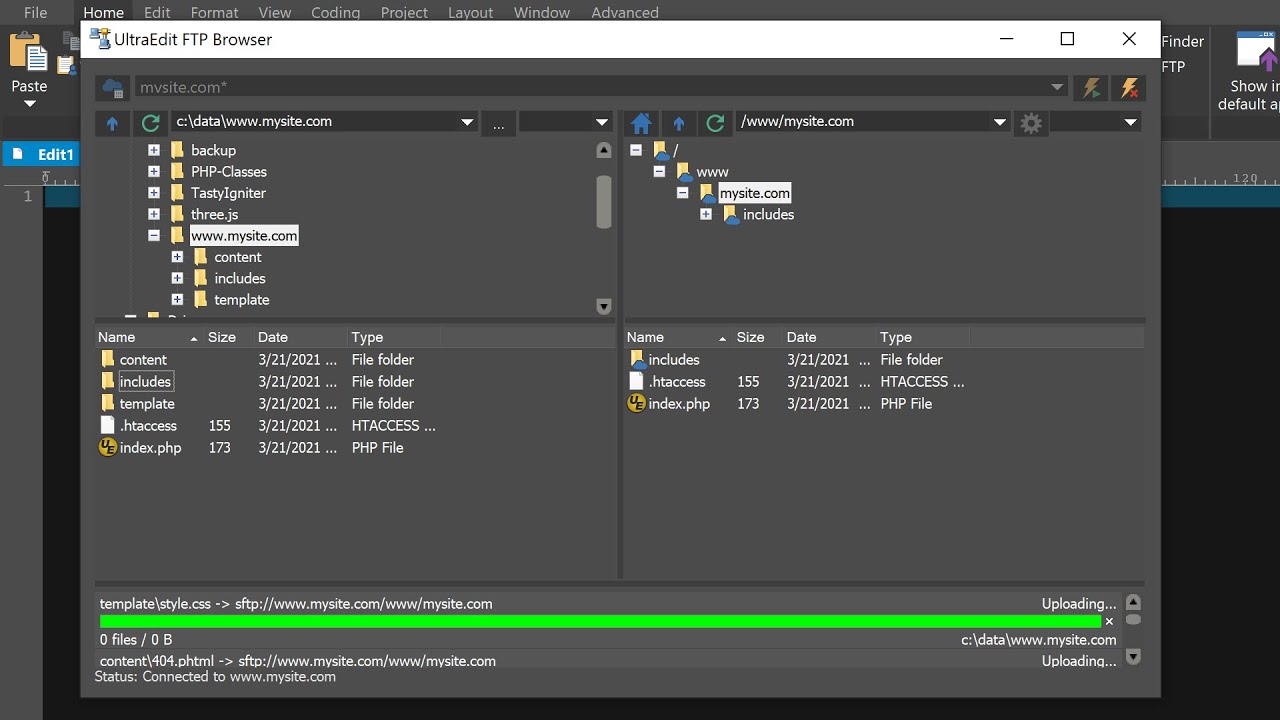Sort local list by Name column
The height and width of the screenshot is (720, 1280).
149,337
